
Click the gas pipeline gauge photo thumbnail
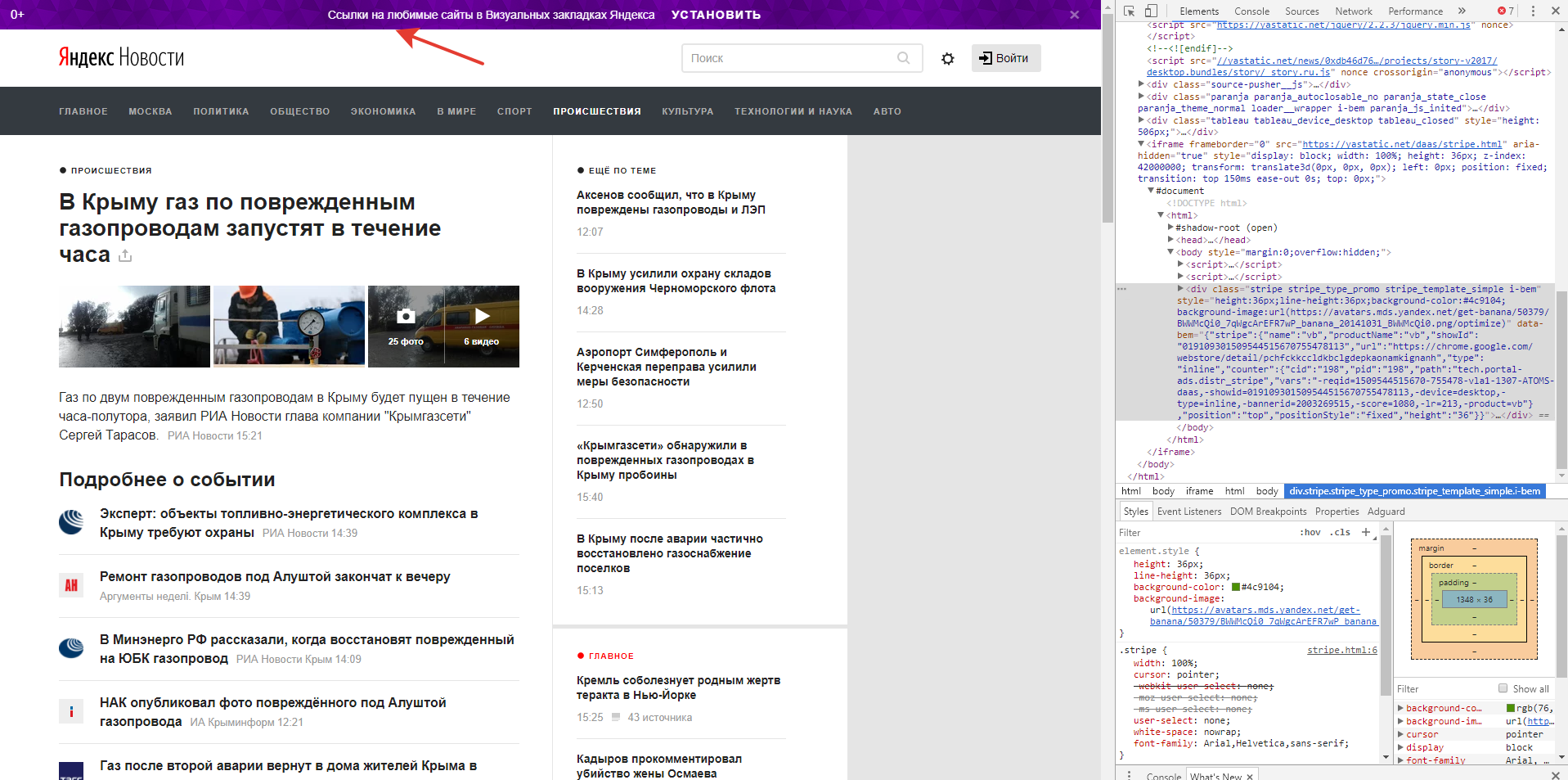tap(289, 326)
